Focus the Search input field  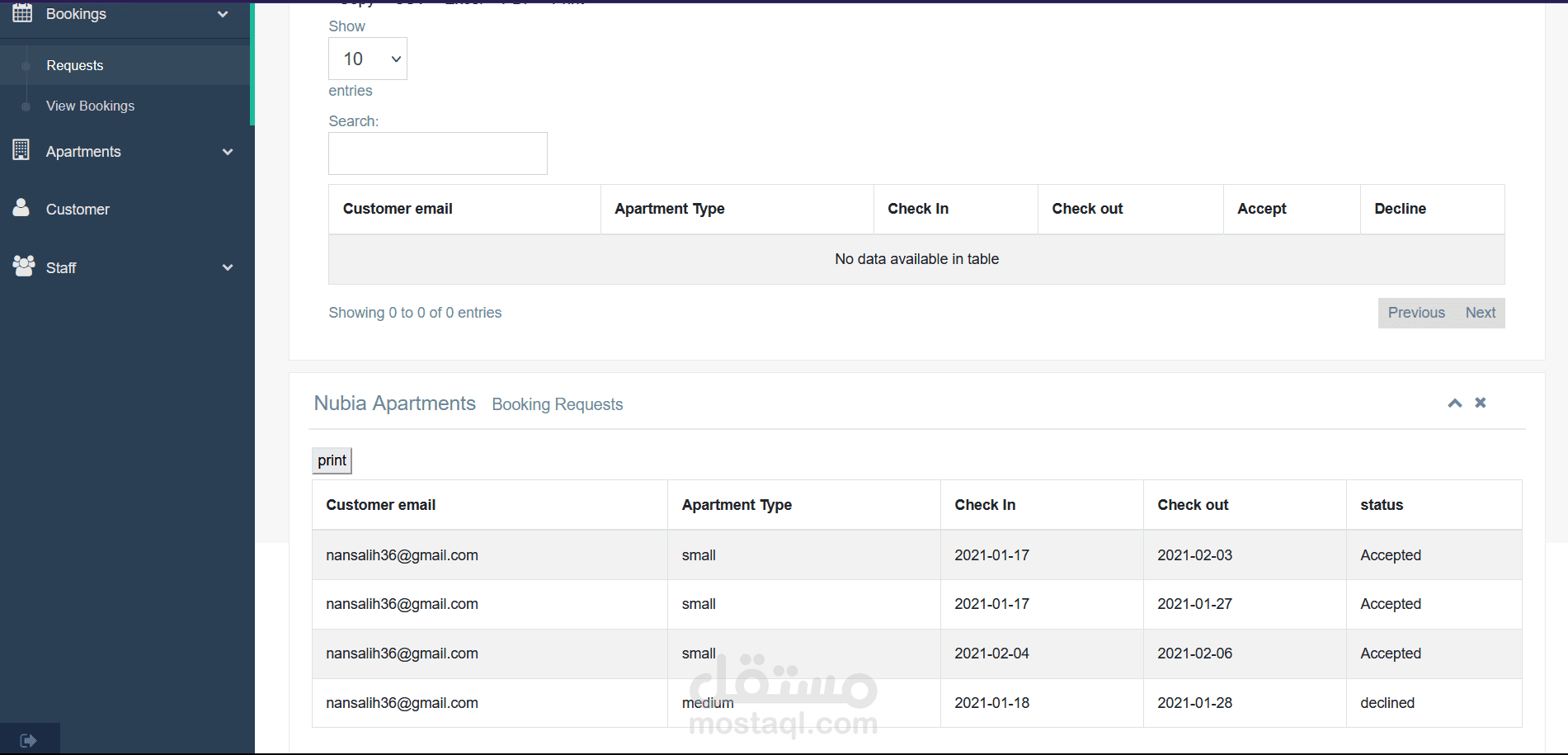pyautogui.click(x=438, y=153)
